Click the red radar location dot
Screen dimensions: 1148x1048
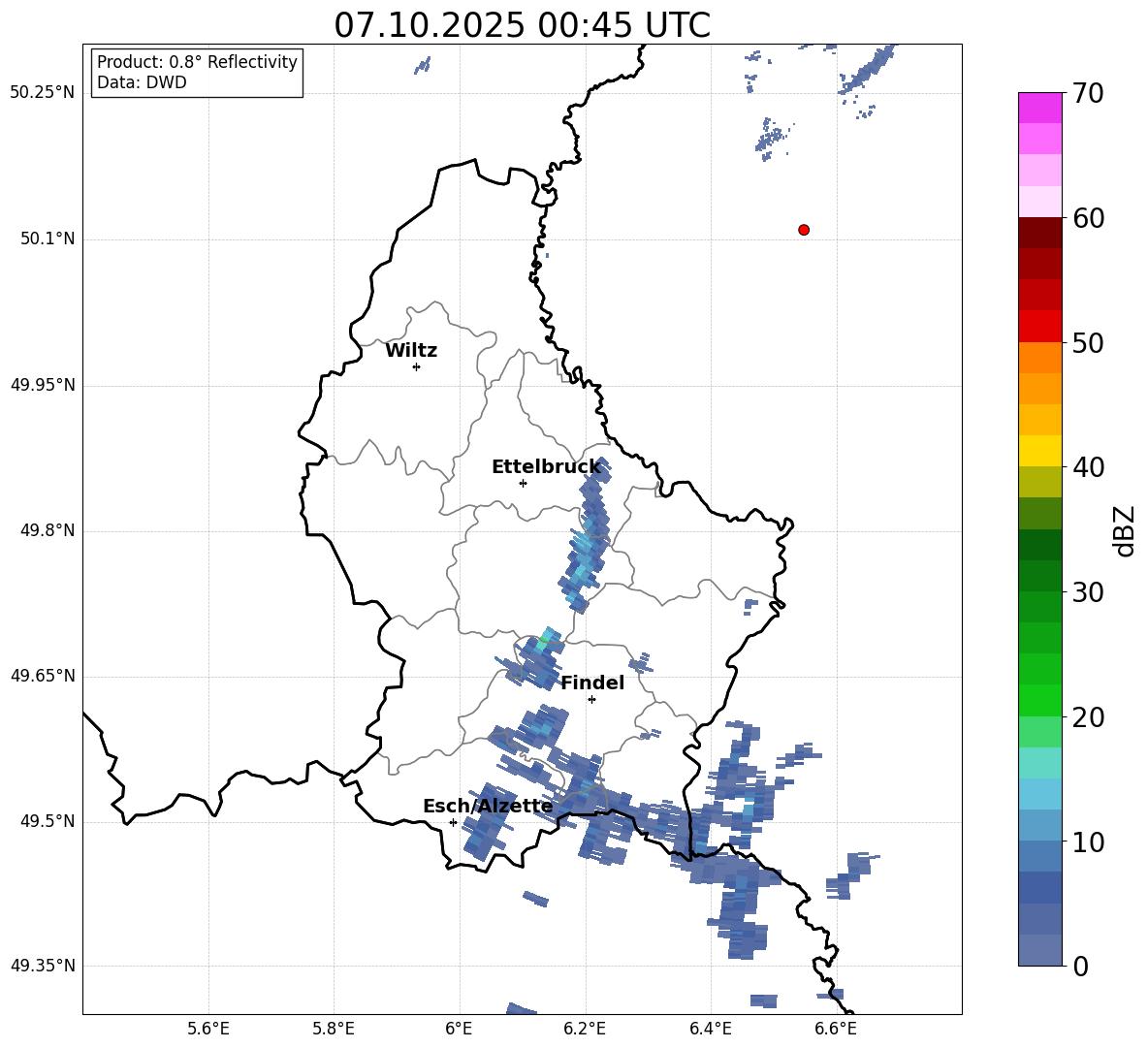[803, 230]
